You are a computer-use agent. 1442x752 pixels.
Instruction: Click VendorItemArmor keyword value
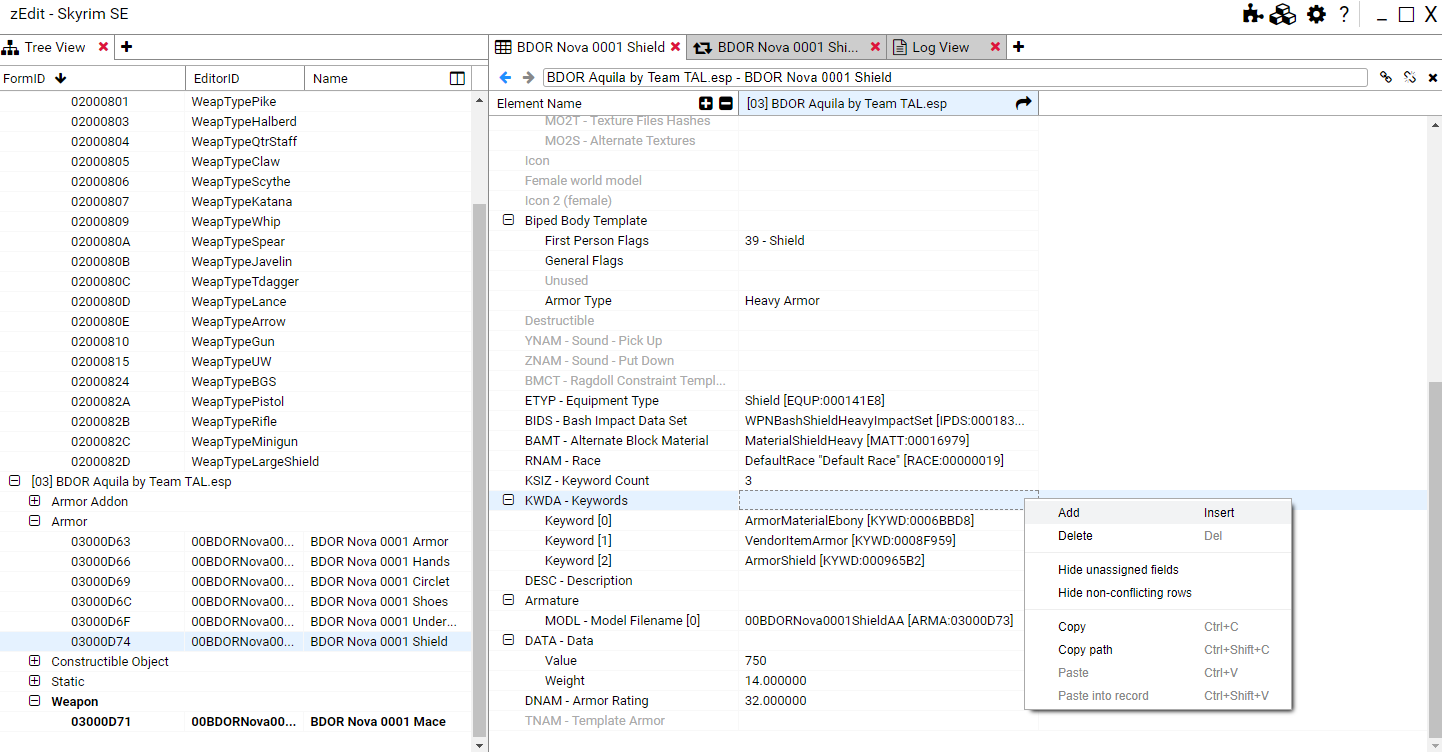[x=850, y=540]
